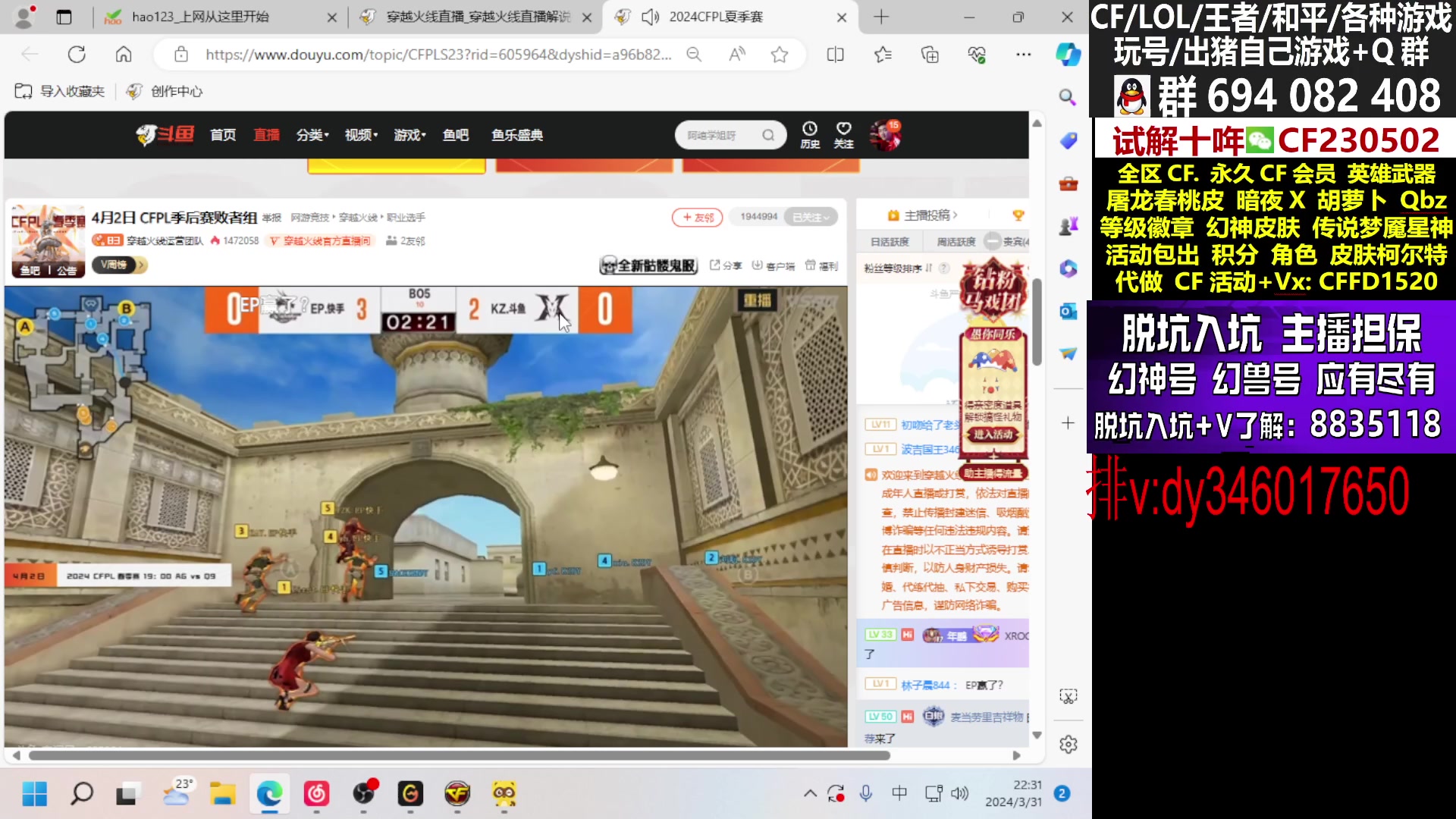
Task: Open the 全新骷髅鬼服 banner
Action: pyautogui.click(x=648, y=265)
